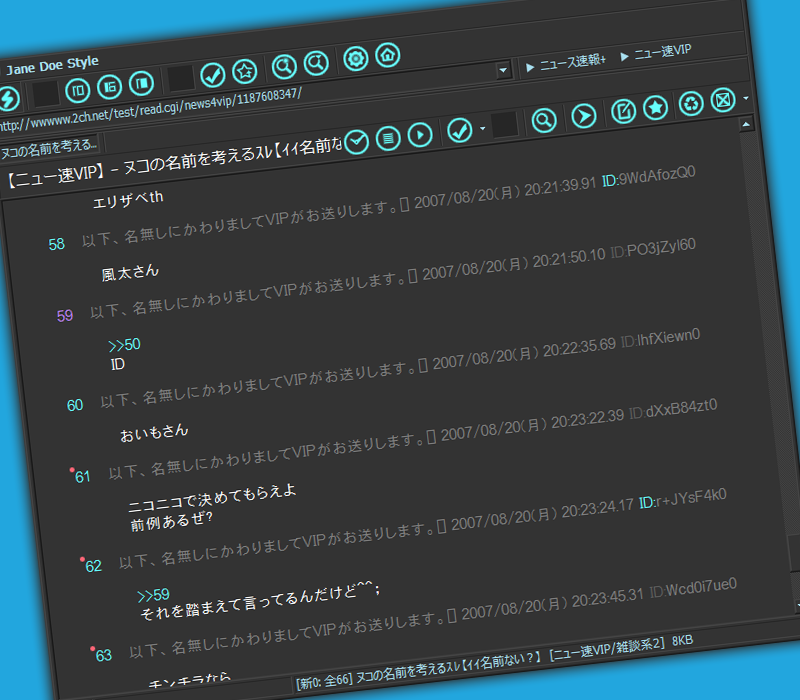Open the ニュース速報+ board link
Viewport: 800px width, 700px height.
[x=565, y=63]
